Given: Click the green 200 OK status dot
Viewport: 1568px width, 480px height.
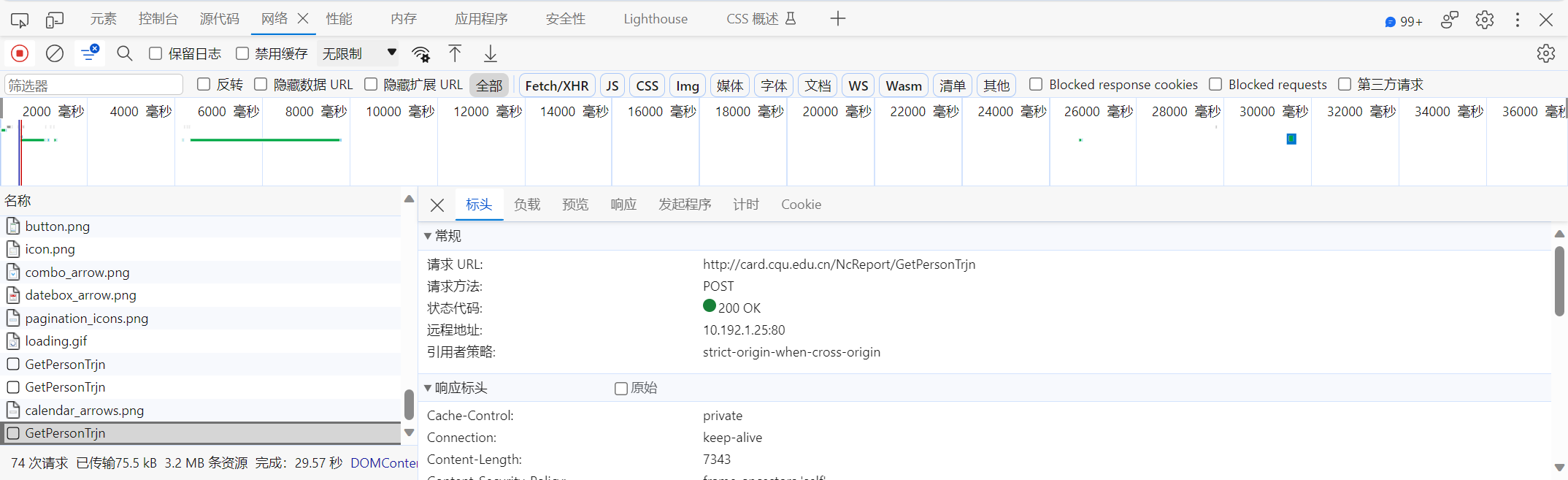Looking at the screenshot, I should click(x=709, y=305).
